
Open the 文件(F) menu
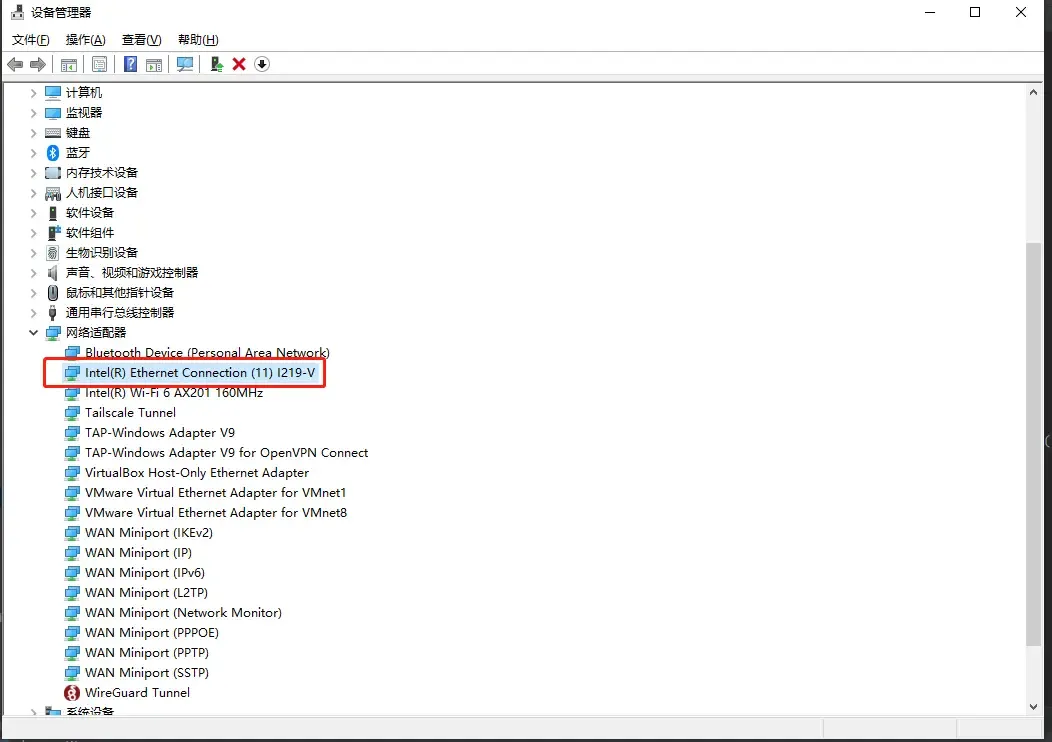click(x=31, y=40)
